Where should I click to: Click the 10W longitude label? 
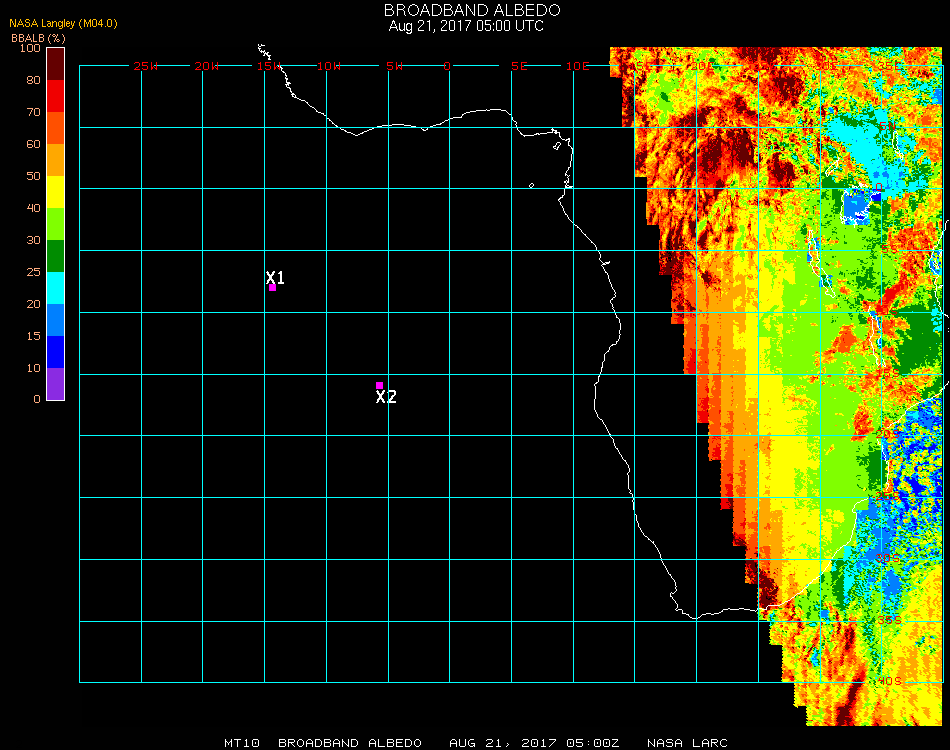pyautogui.click(x=329, y=66)
